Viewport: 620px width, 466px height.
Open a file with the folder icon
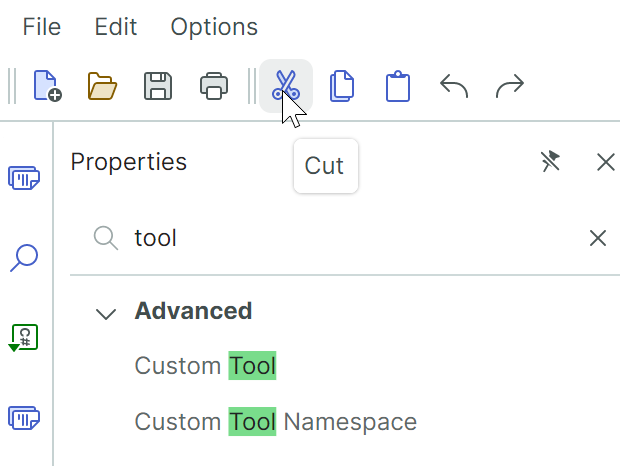pos(102,86)
